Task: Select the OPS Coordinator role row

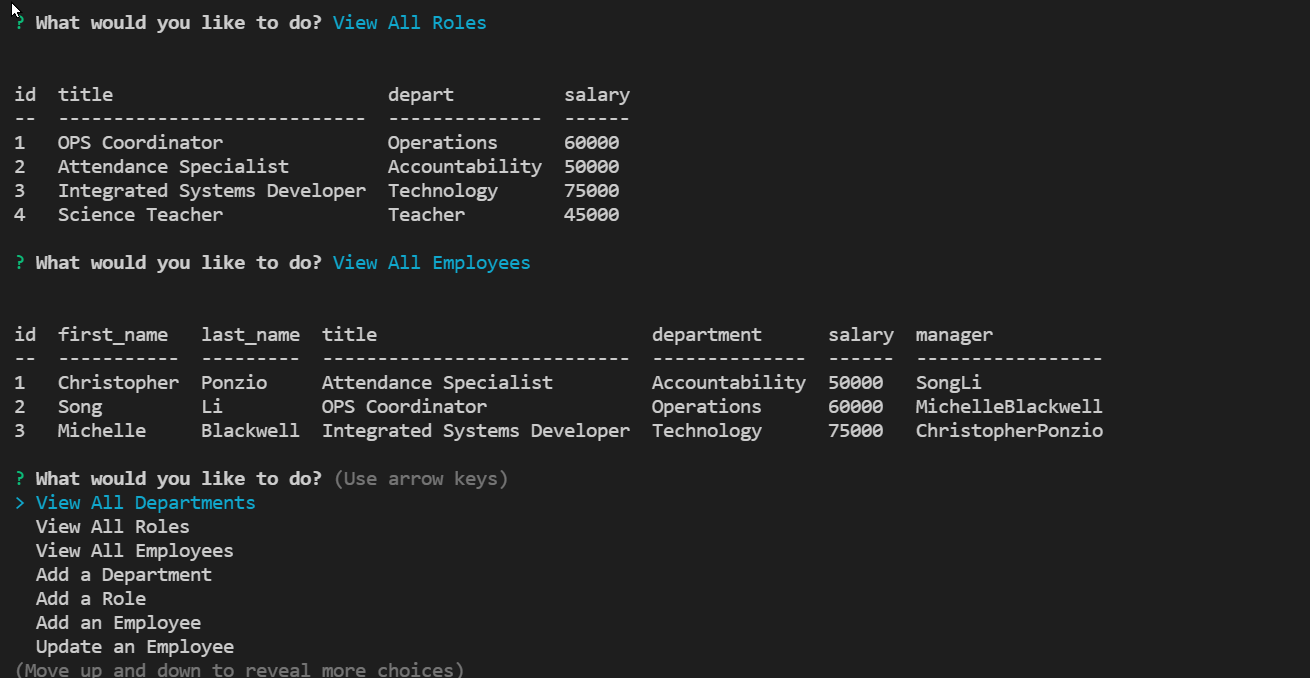Action: [x=140, y=142]
